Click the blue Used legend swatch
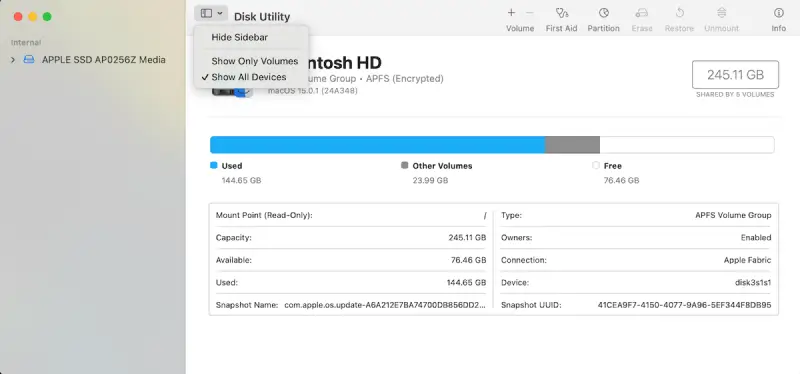 pos(214,165)
